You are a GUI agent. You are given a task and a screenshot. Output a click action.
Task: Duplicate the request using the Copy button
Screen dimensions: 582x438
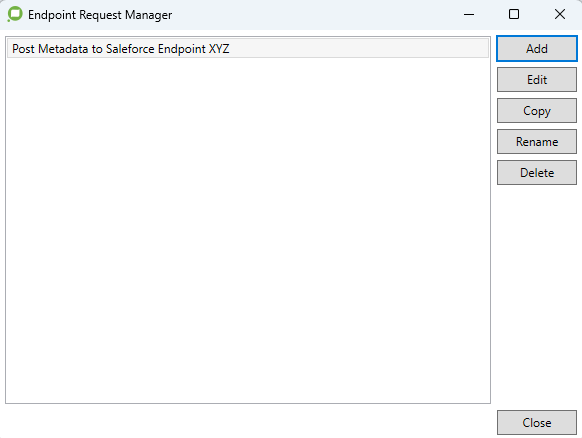point(537,111)
